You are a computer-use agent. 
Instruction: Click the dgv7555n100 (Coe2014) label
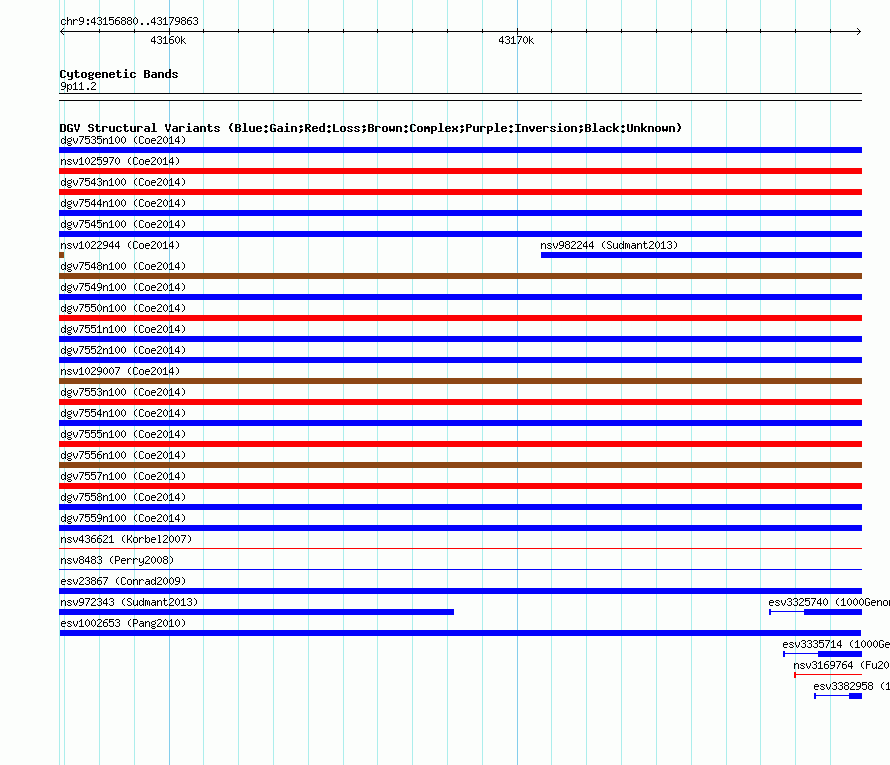(123, 434)
